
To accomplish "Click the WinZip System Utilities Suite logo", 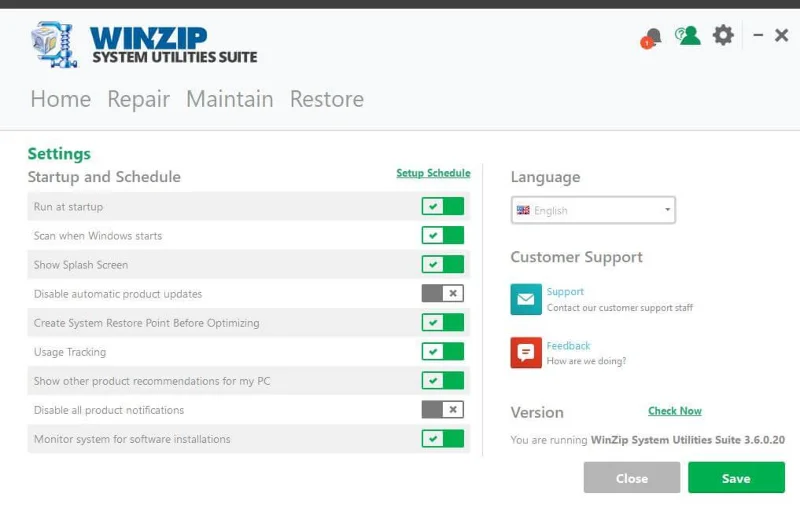I will pos(144,44).
